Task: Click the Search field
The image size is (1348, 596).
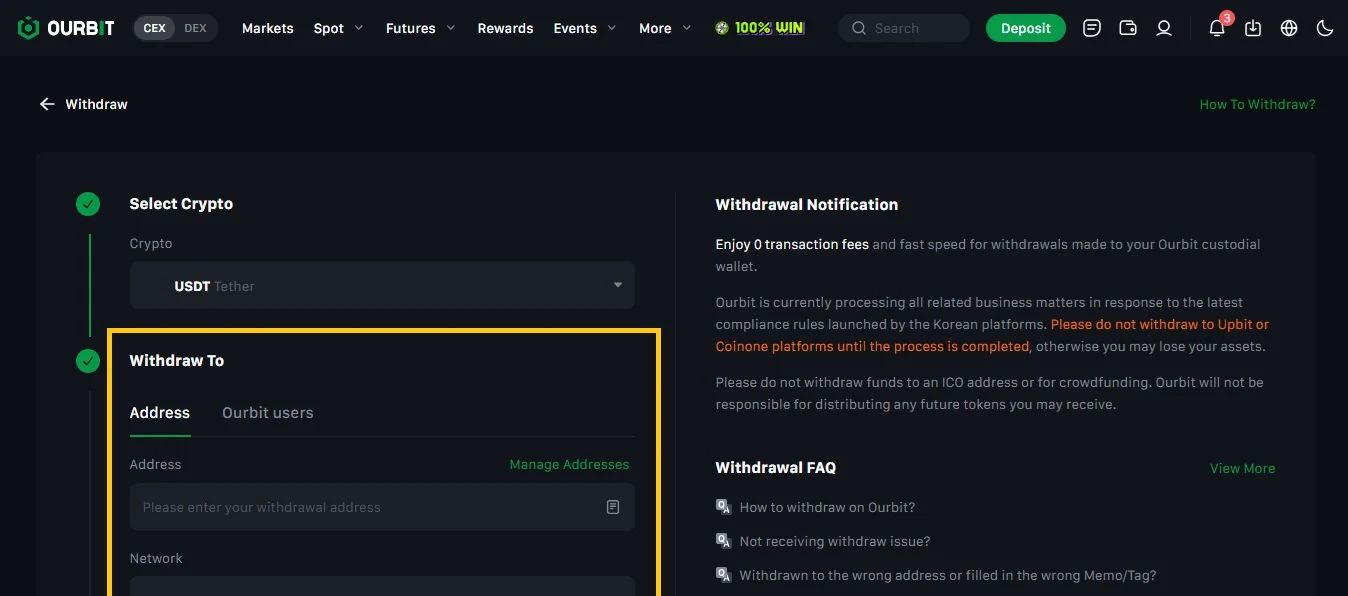Action: (904, 28)
